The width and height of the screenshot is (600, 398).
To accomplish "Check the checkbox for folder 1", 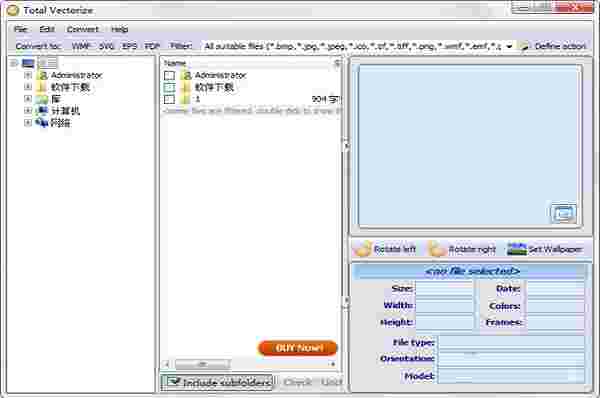I will coord(169,99).
